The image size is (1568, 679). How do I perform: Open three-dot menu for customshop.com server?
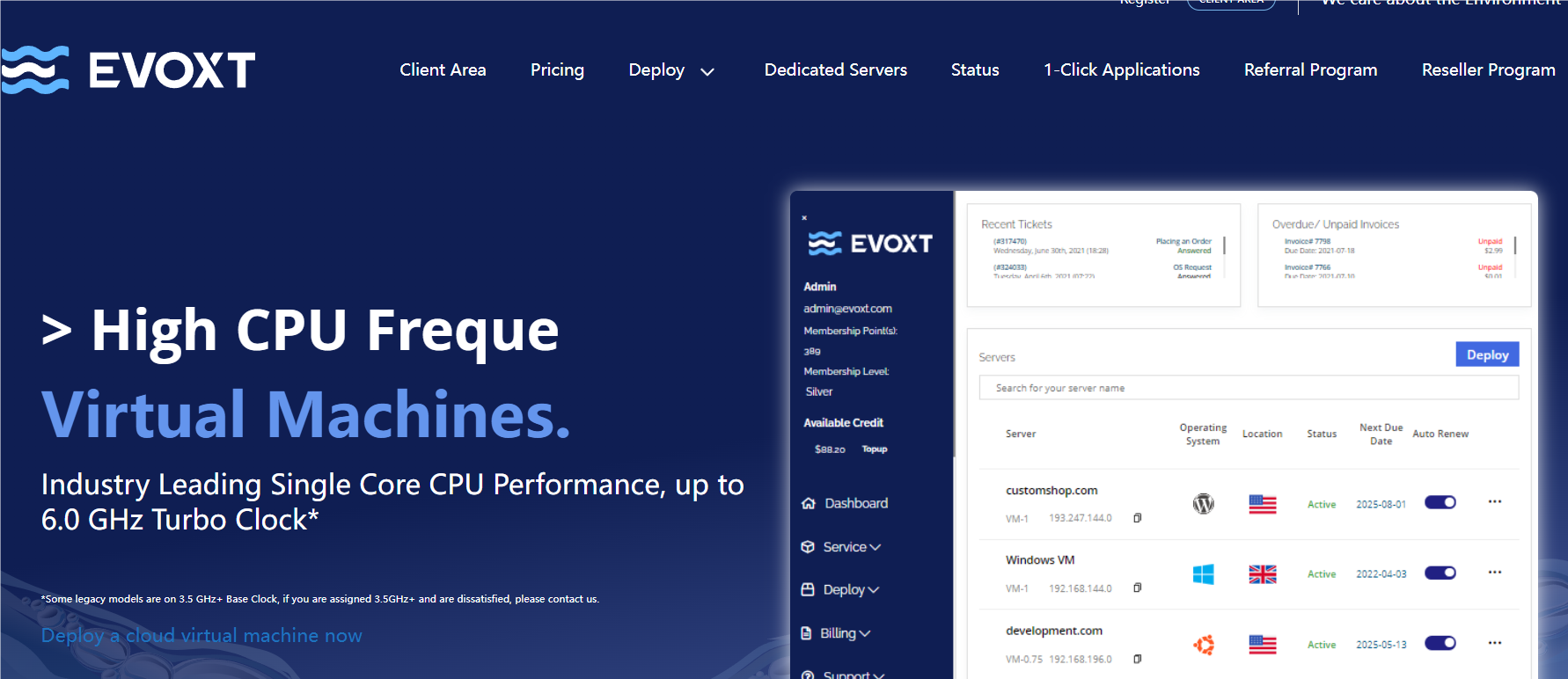(1494, 501)
